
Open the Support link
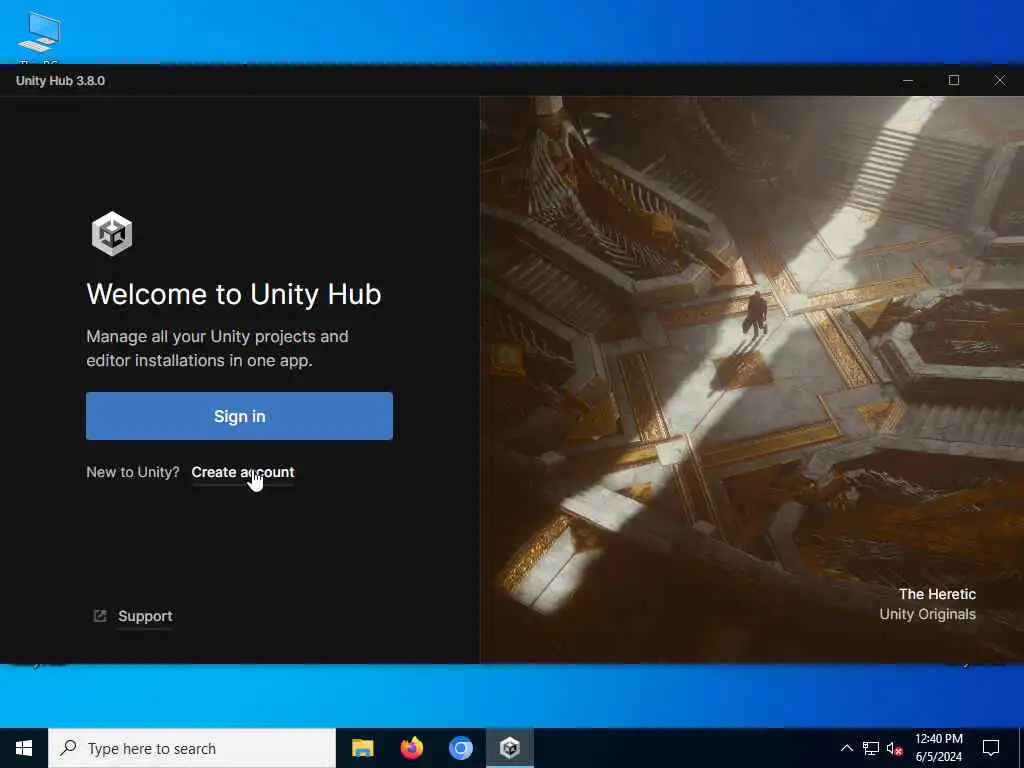pos(145,616)
